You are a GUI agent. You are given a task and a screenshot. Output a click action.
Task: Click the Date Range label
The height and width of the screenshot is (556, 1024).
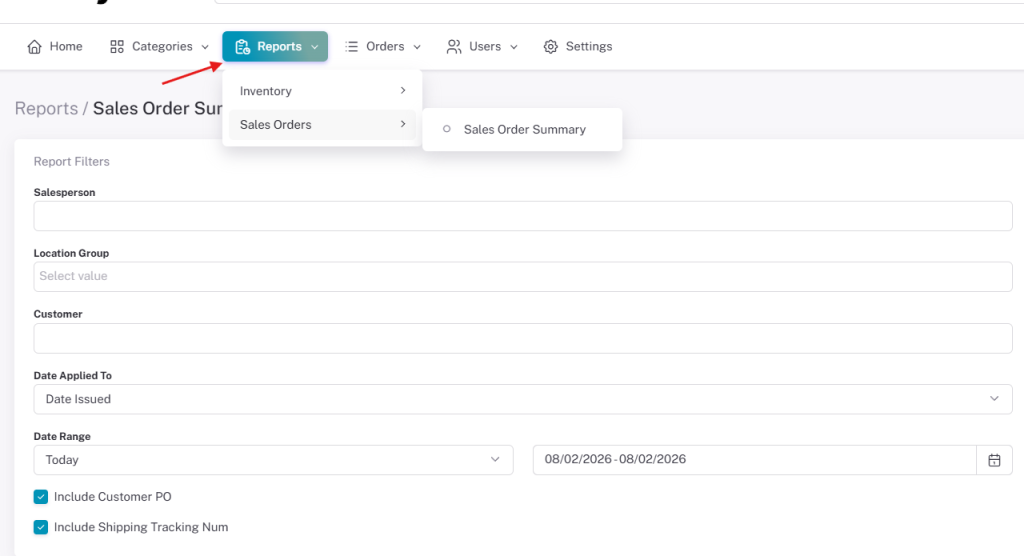pos(62,436)
